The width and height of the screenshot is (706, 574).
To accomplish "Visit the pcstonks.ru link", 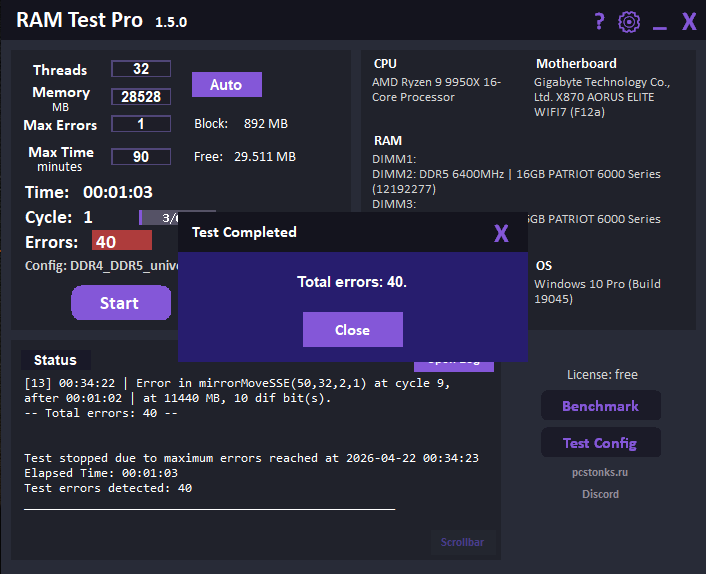I will 600,472.
